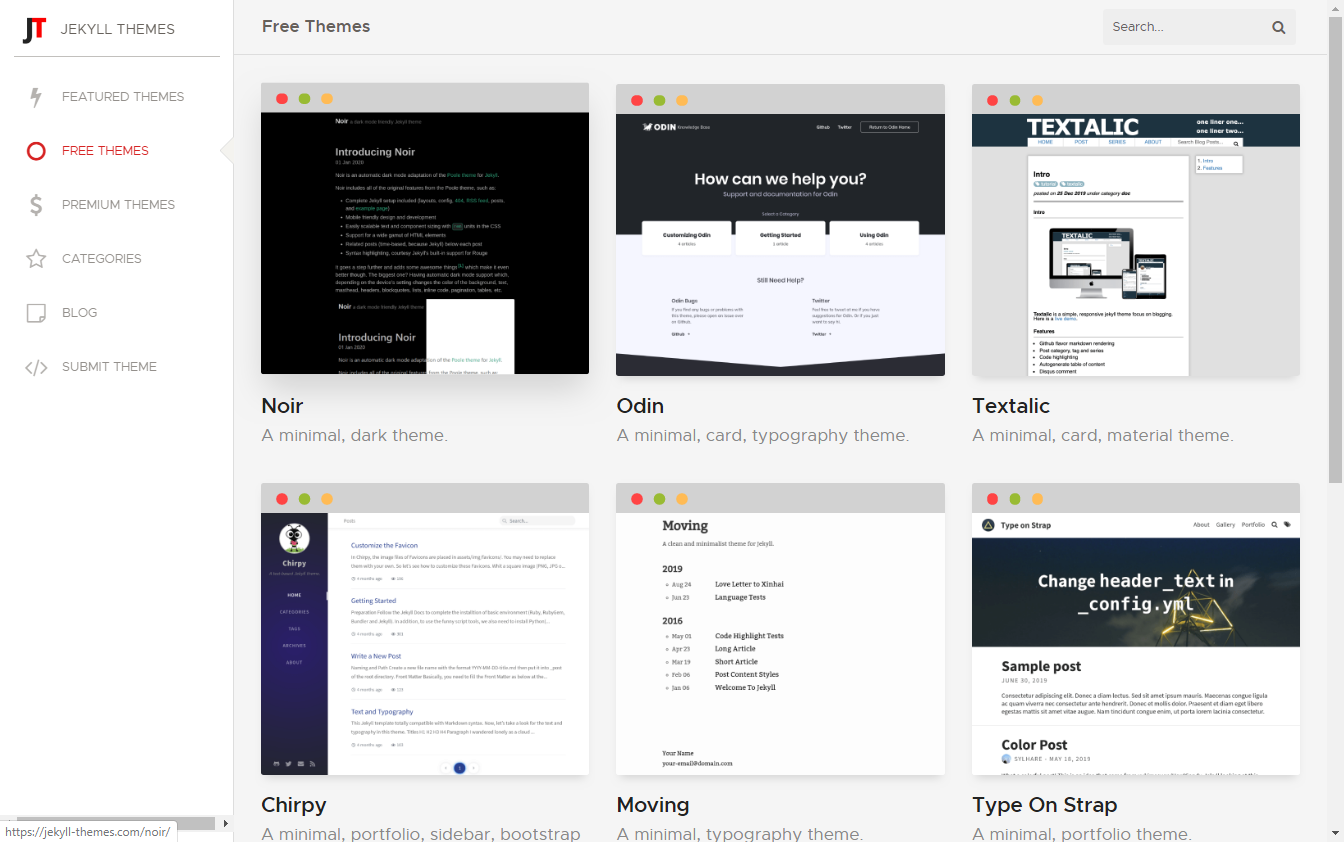
Task: Click the sidebar horizontal scrollbar right arrow
Action: [x=225, y=823]
